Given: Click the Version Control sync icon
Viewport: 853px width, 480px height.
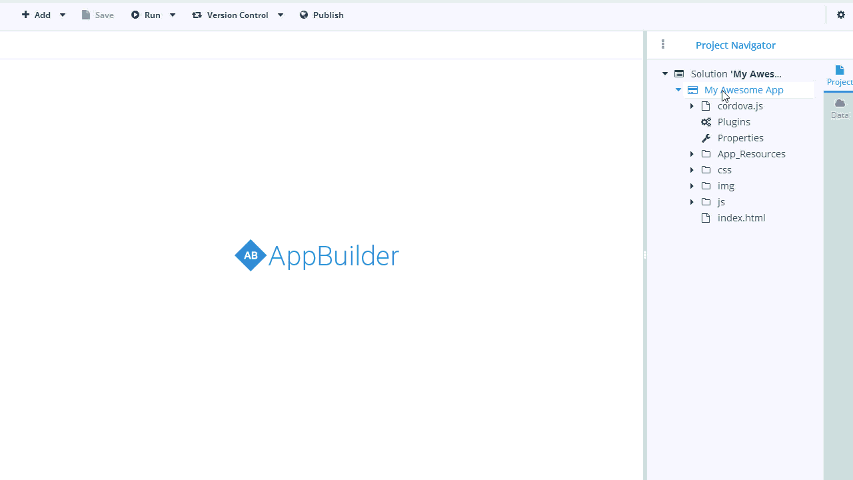Looking at the screenshot, I should (x=197, y=15).
